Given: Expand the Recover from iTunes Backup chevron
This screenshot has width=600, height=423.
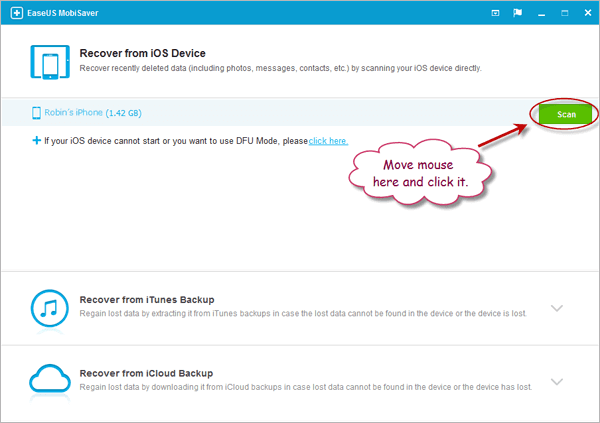Looking at the screenshot, I should pos(557,308).
